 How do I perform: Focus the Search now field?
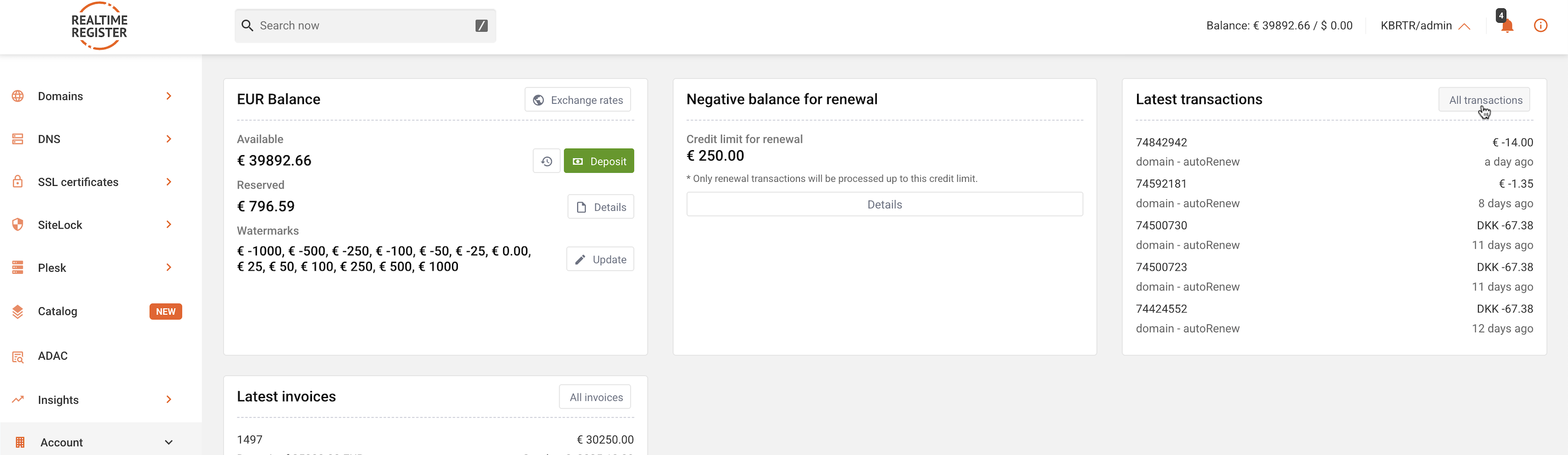(365, 26)
